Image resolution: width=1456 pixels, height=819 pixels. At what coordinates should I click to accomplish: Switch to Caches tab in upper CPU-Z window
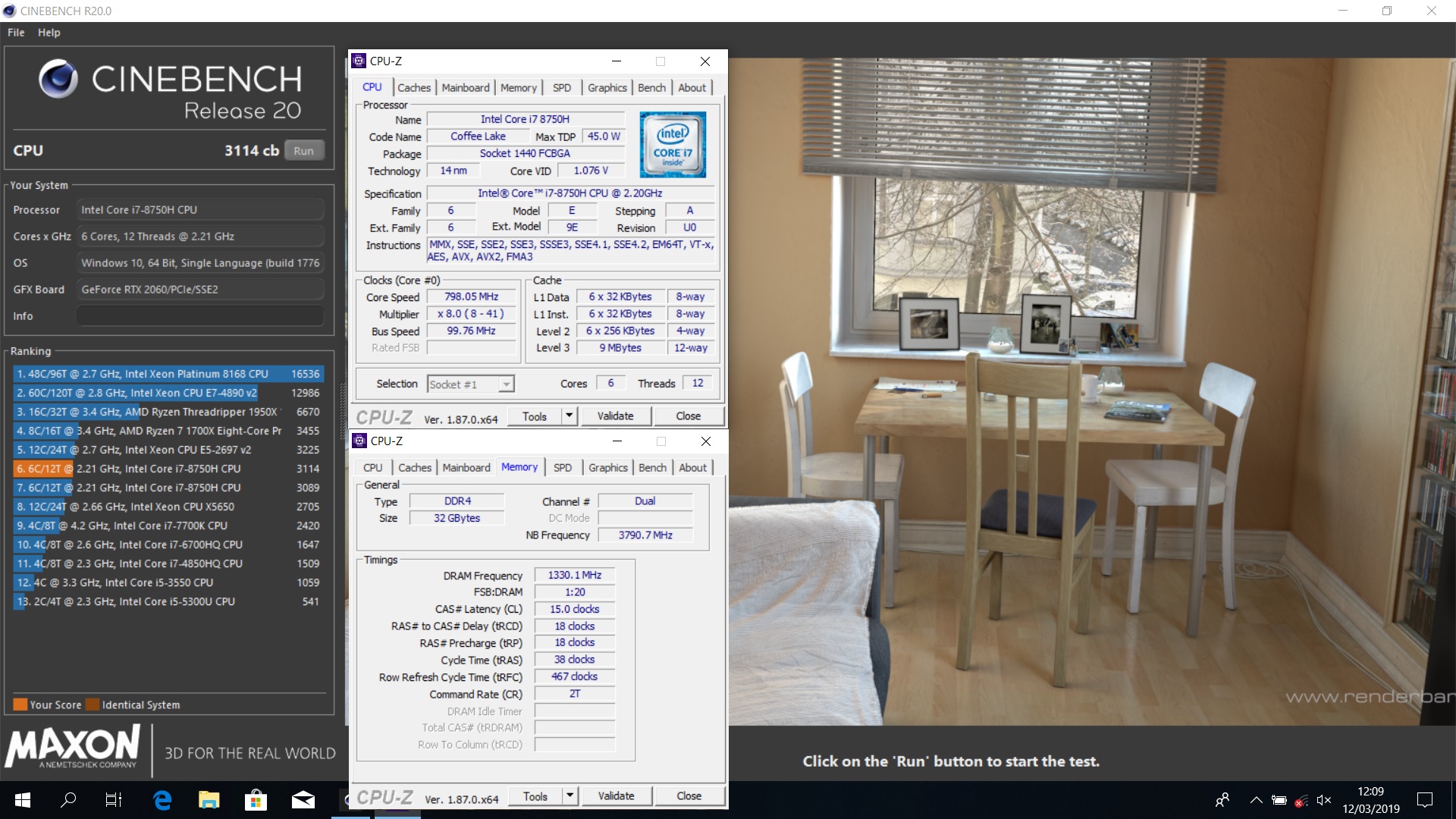(x=414, y=88)
